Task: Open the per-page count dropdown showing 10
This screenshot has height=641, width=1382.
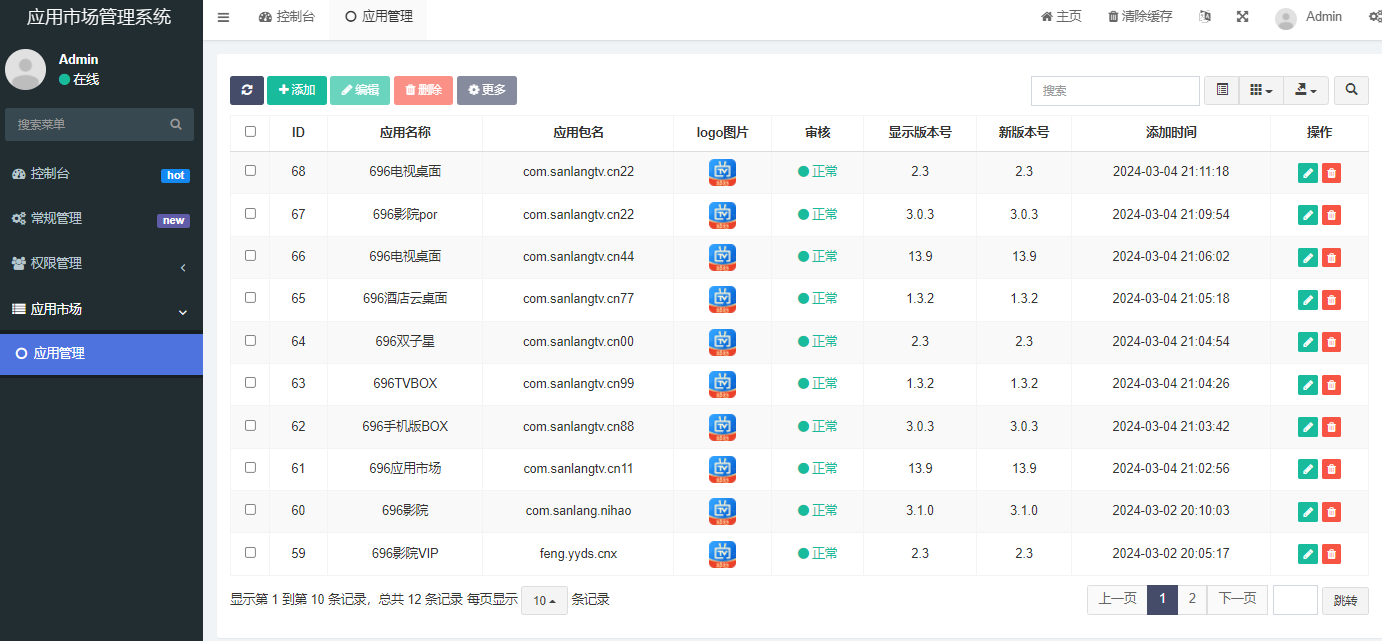Action: click(543, 599)
